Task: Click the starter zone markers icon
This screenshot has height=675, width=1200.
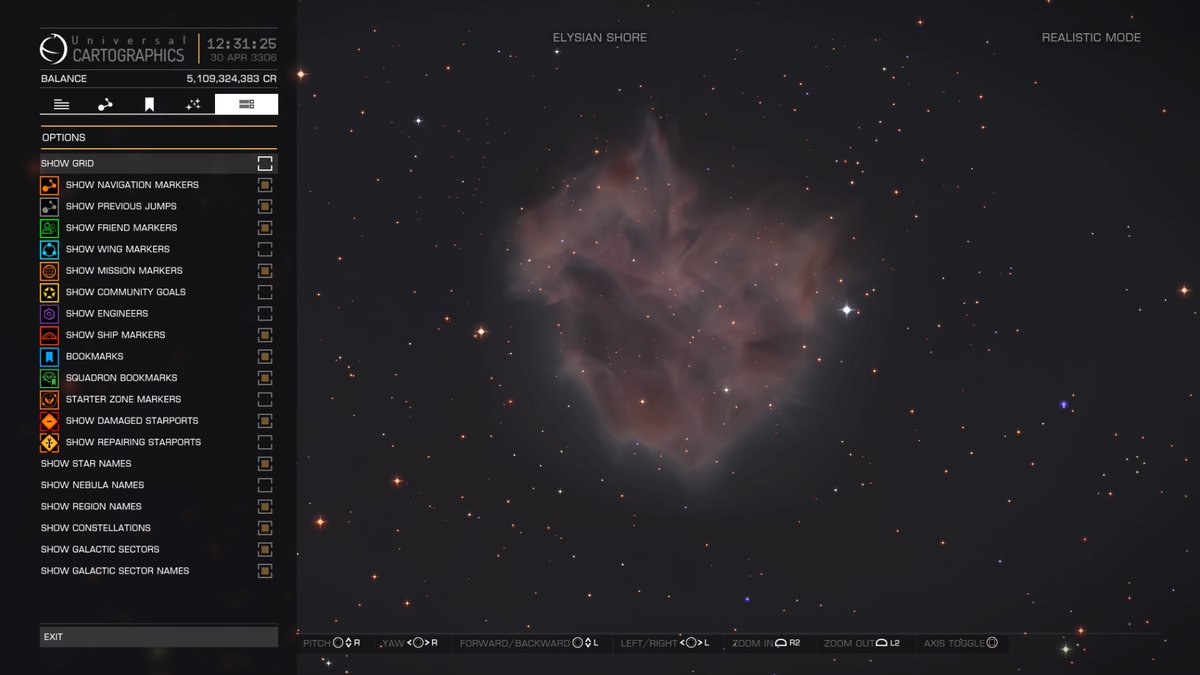Action: pyautogui.click(x=49, y=400)
